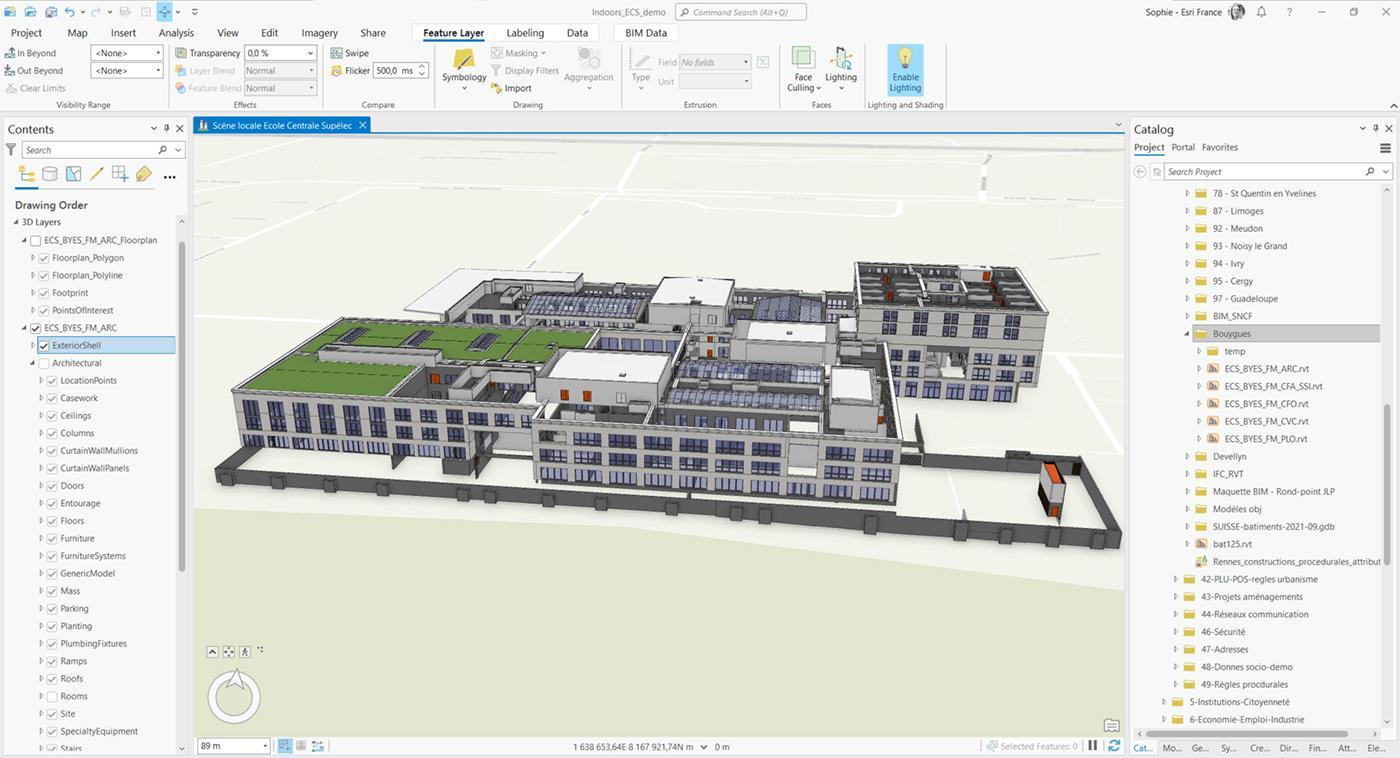Click Clear Limits button
1400x758 pixels.
click(x=35, y=88)
